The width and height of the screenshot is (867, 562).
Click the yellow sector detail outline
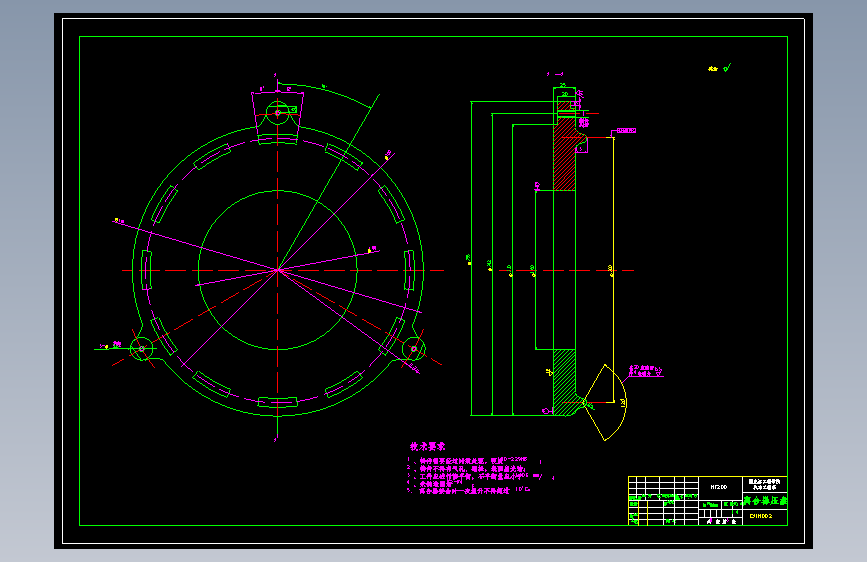[x=606, y=402]
